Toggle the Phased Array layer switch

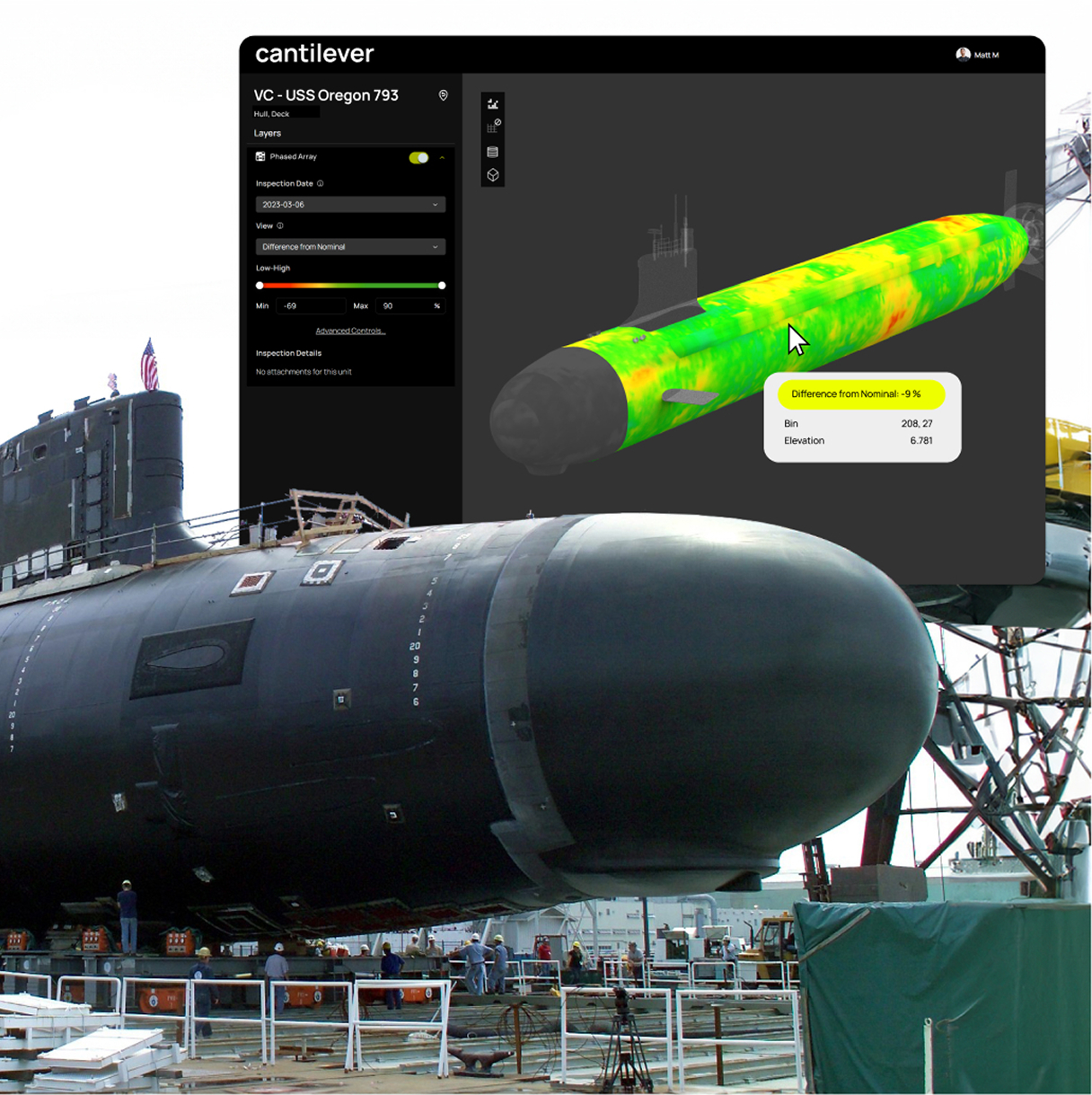tap(418, 157)
